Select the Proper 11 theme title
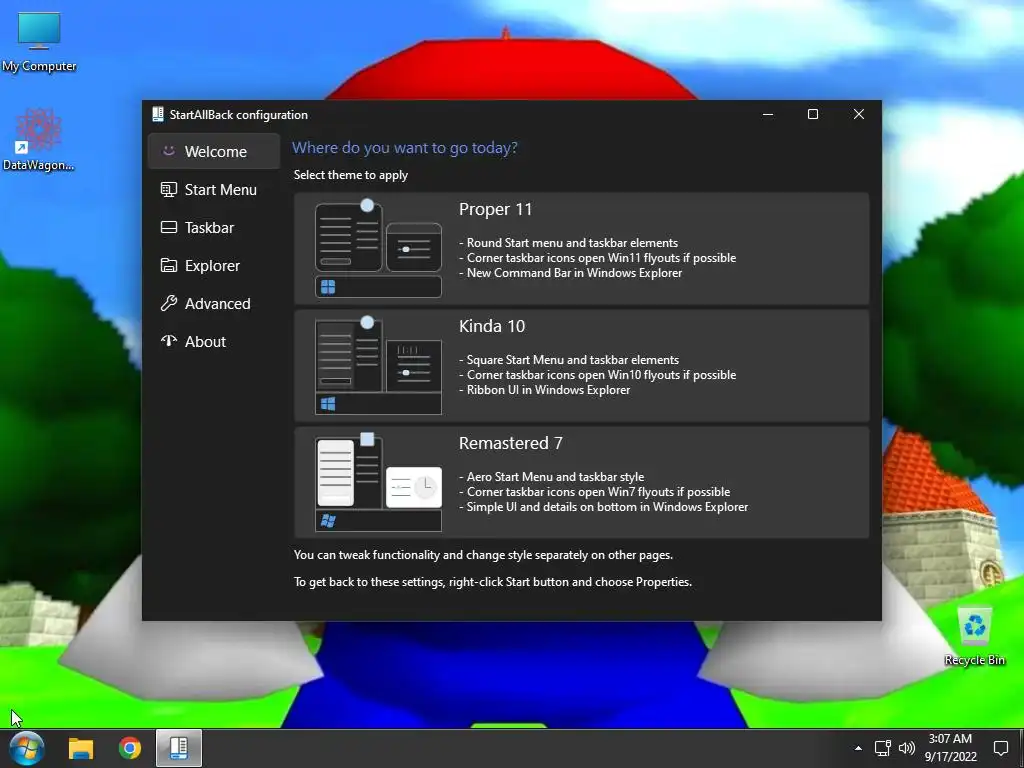This screenshot has width=1024, height=768. [x=495, y=210]
